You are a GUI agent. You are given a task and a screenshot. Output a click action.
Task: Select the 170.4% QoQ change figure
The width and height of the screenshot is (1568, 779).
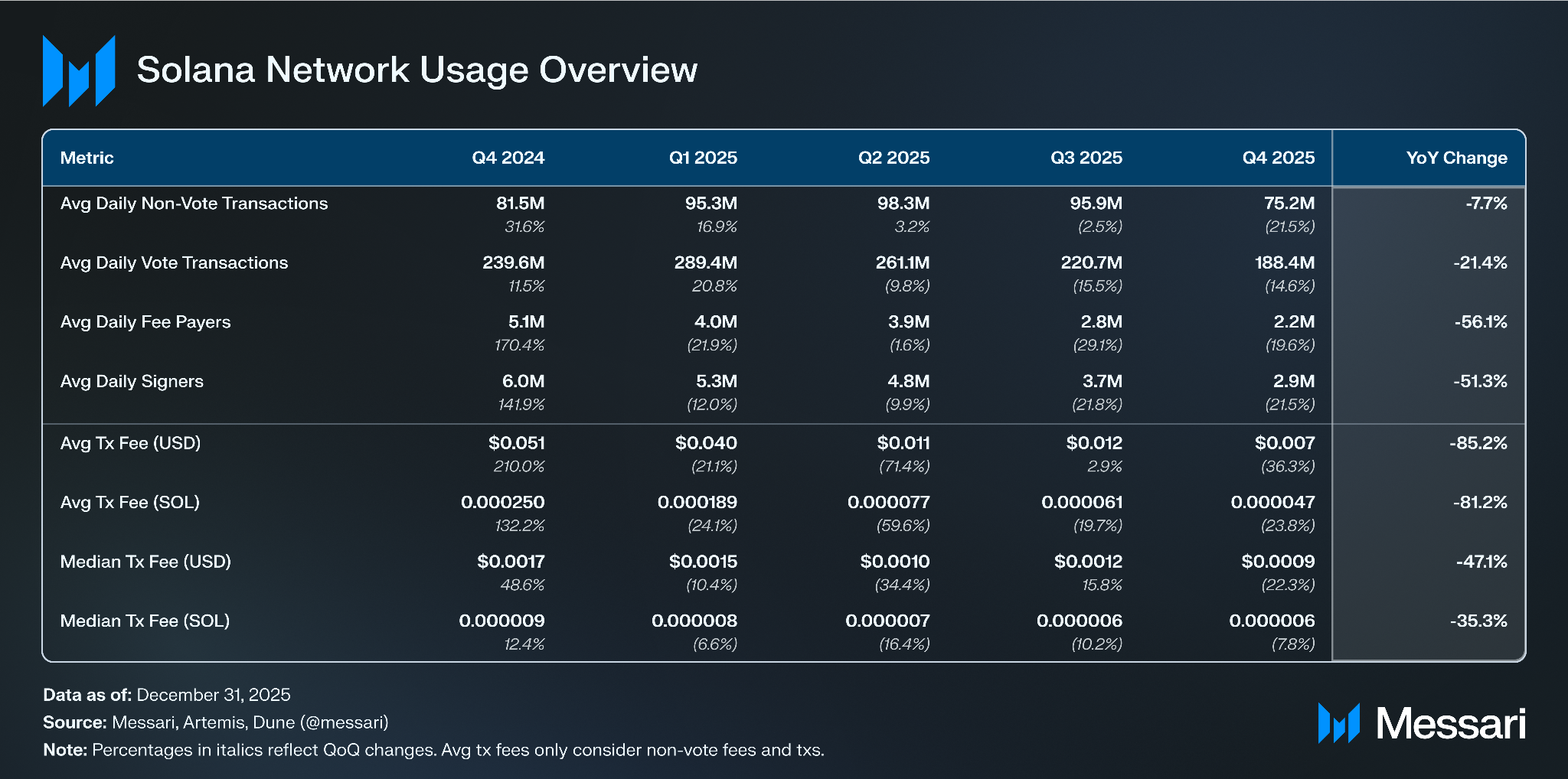519,345
